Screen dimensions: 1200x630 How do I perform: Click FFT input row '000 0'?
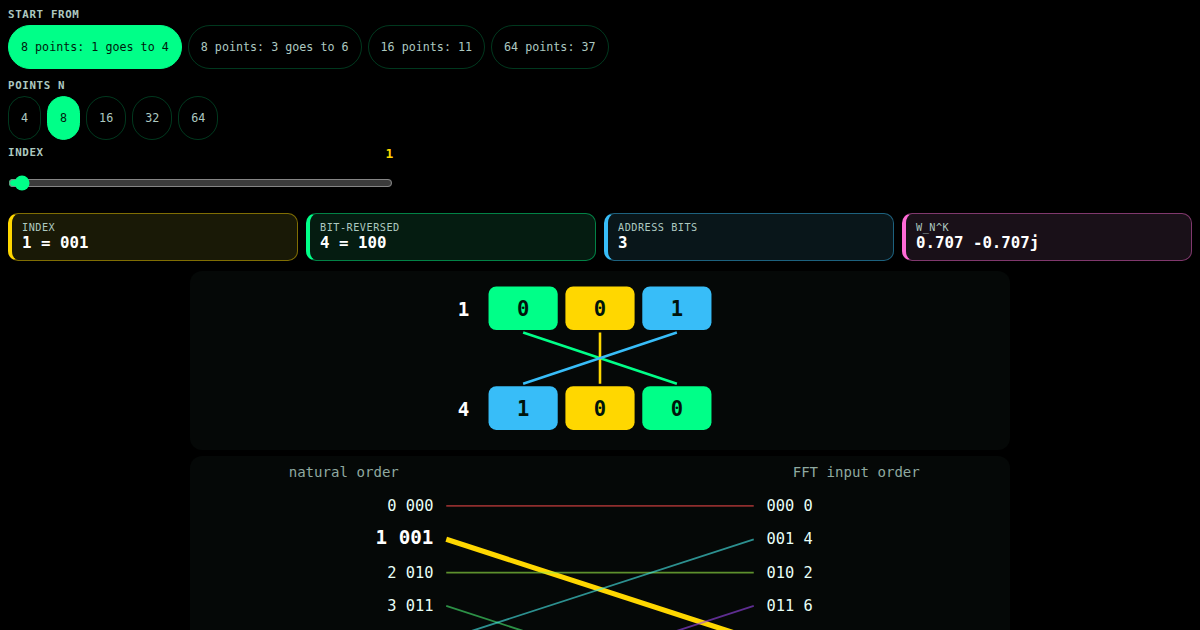pos(790,506)
